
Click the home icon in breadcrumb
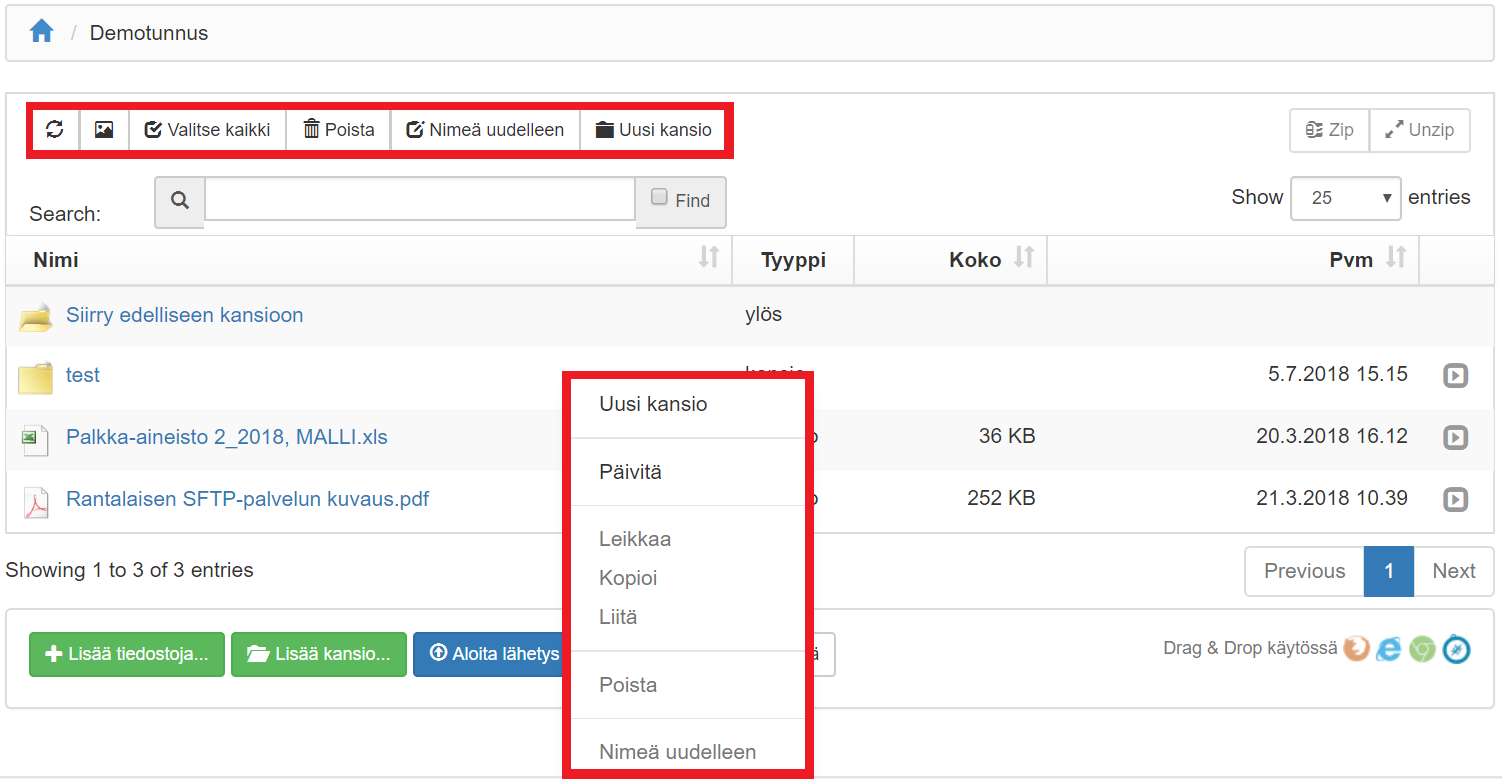41,32
